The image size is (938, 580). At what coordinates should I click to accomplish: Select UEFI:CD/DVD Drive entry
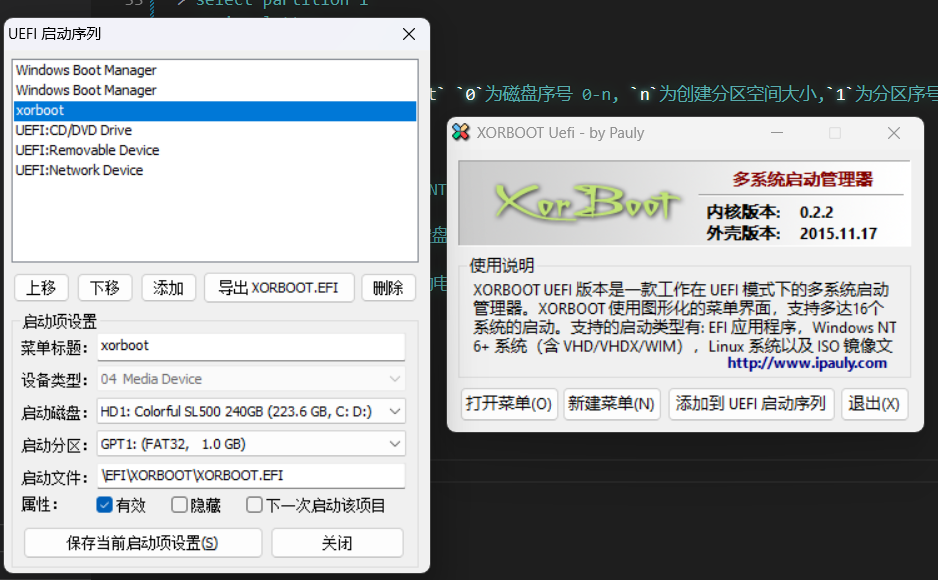215,130
